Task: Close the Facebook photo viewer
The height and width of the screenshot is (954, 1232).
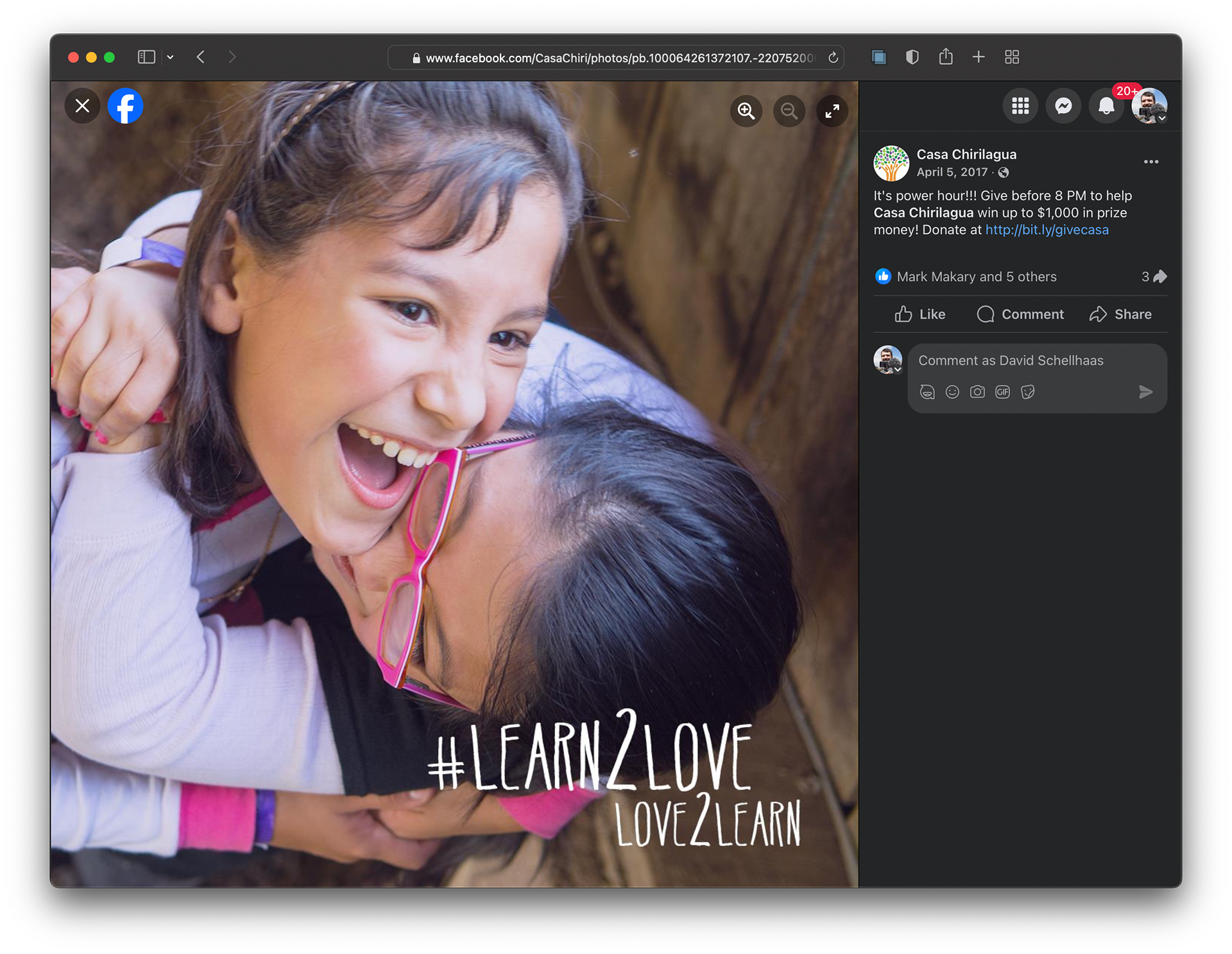Action: [x=82, y=106]
